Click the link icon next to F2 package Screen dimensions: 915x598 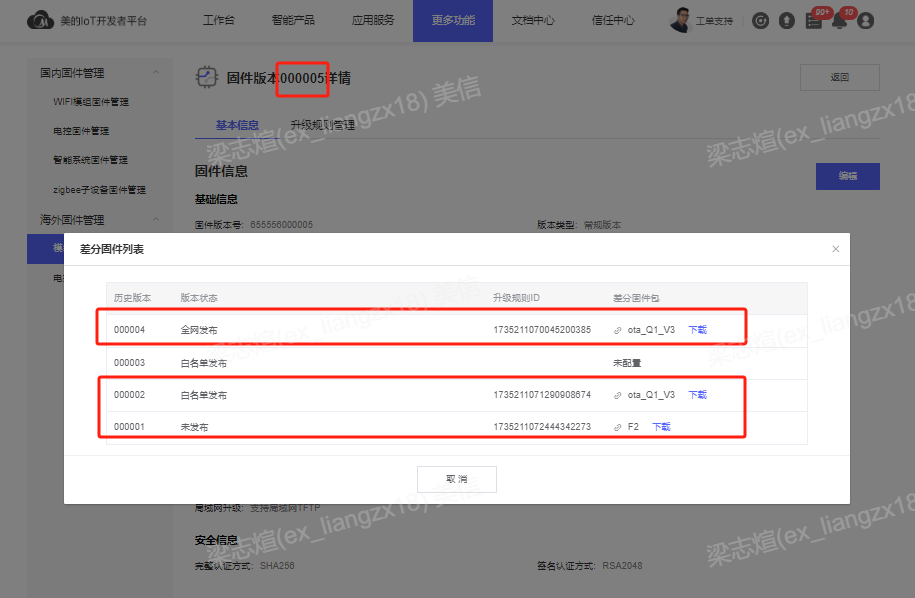pos(617,427)
